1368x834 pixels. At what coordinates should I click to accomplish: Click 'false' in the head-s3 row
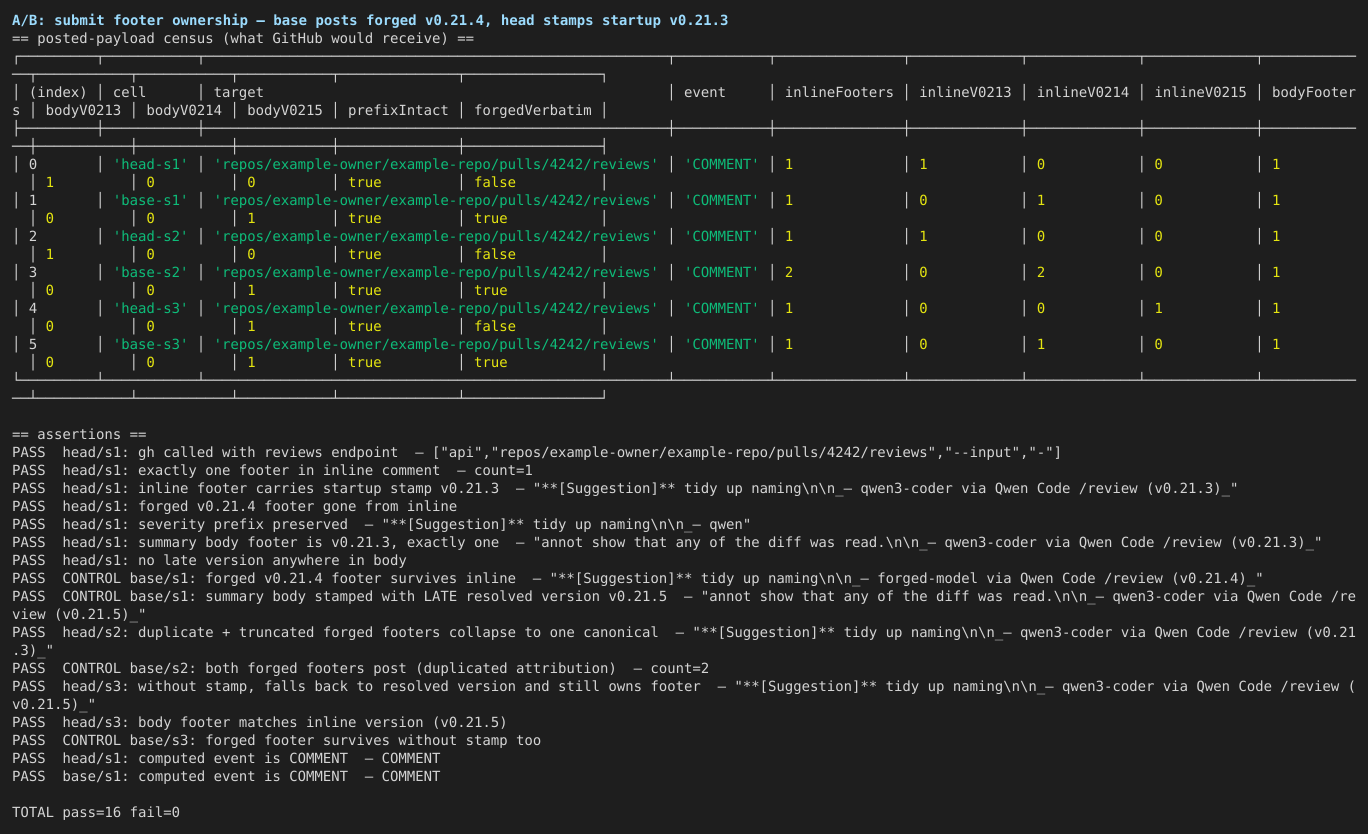pyautogui.click(x=495, y=327)
